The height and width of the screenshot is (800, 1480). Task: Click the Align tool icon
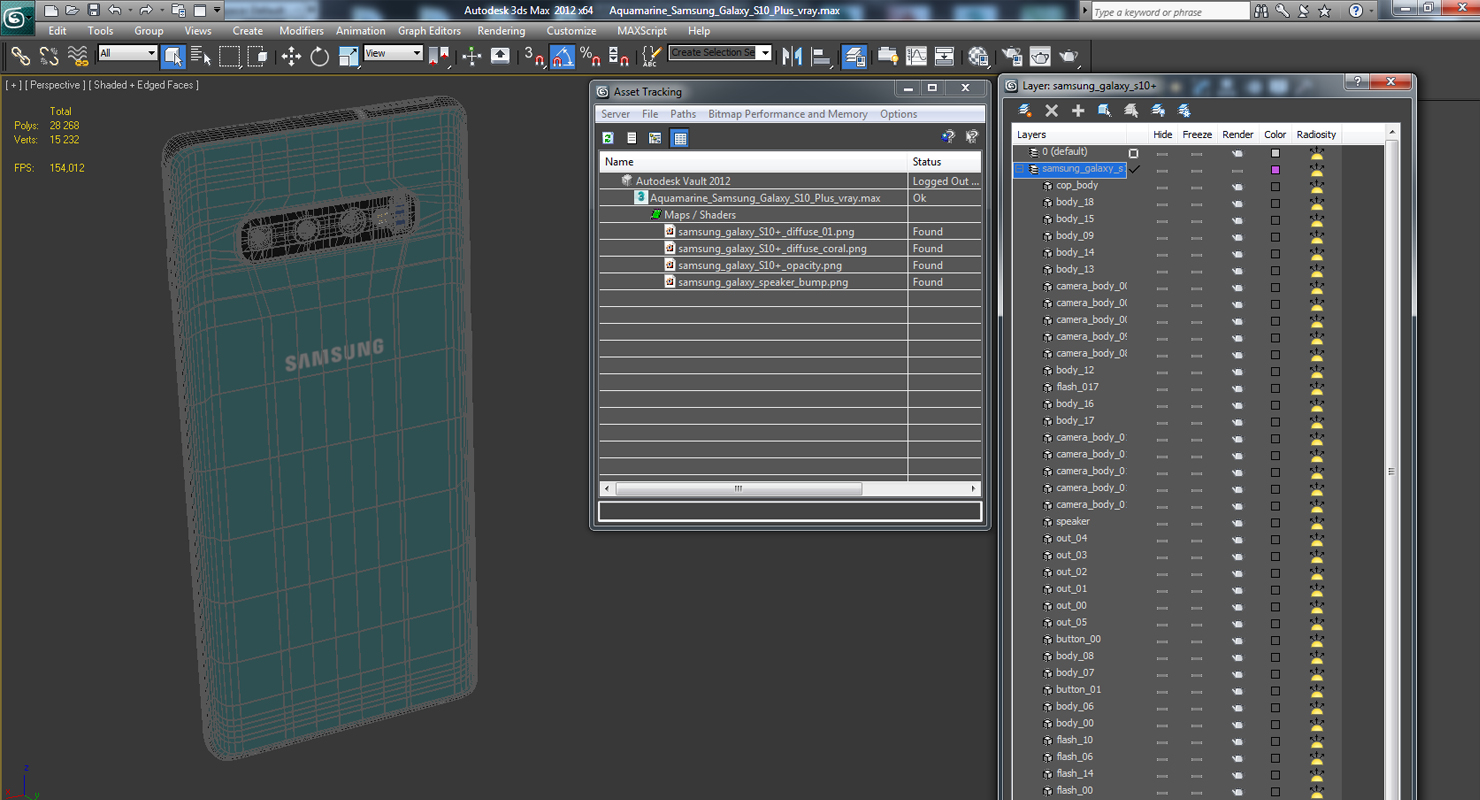pos(821,56)
